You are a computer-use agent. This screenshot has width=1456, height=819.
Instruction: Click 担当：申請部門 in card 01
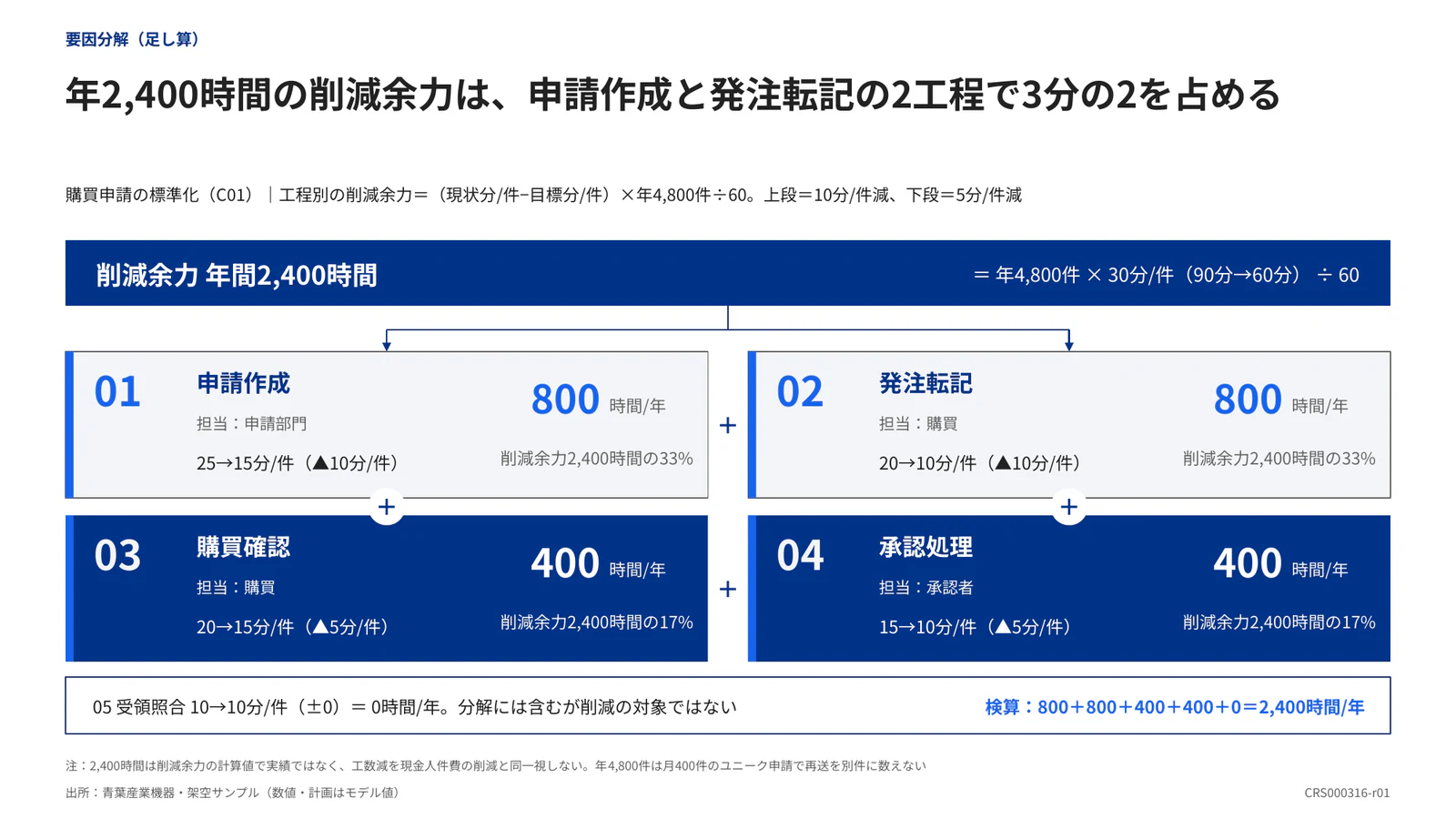(x=251, y=423)
